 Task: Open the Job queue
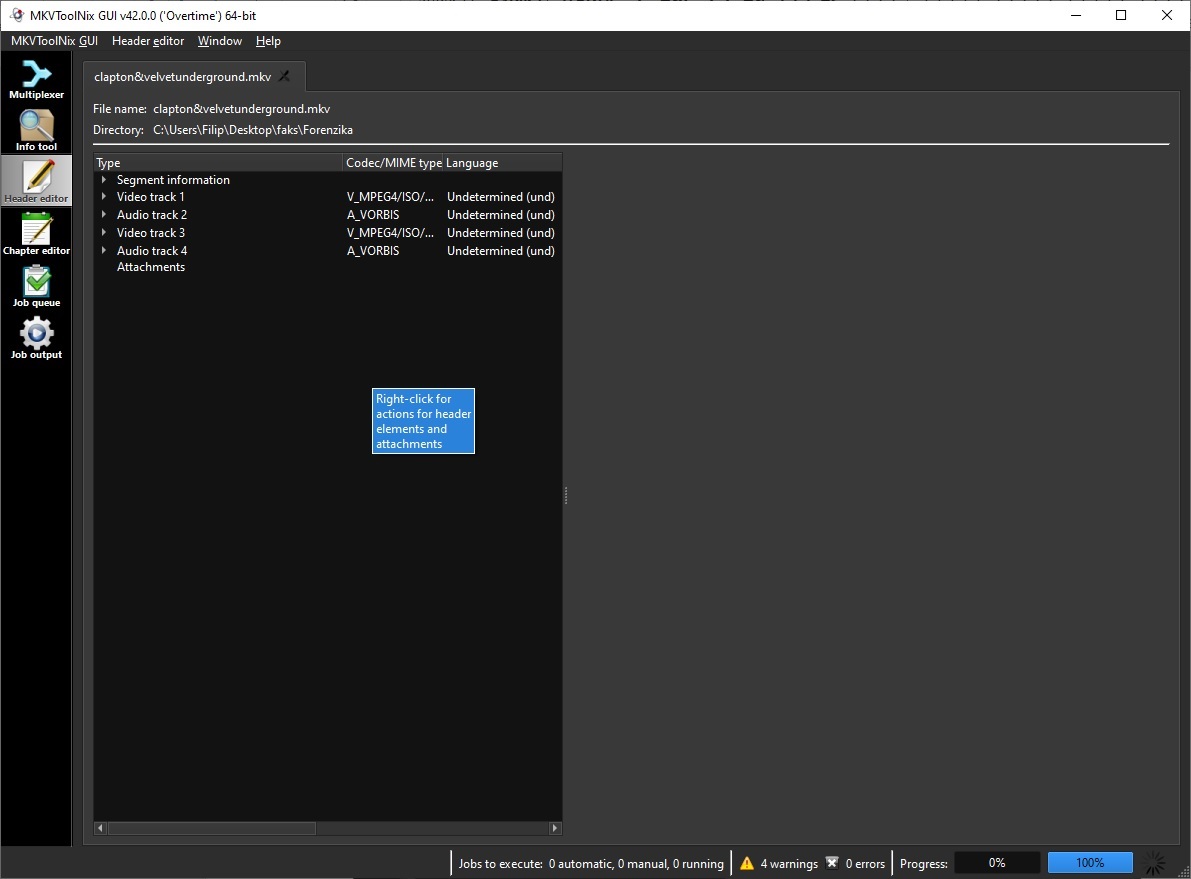(36, 286)
